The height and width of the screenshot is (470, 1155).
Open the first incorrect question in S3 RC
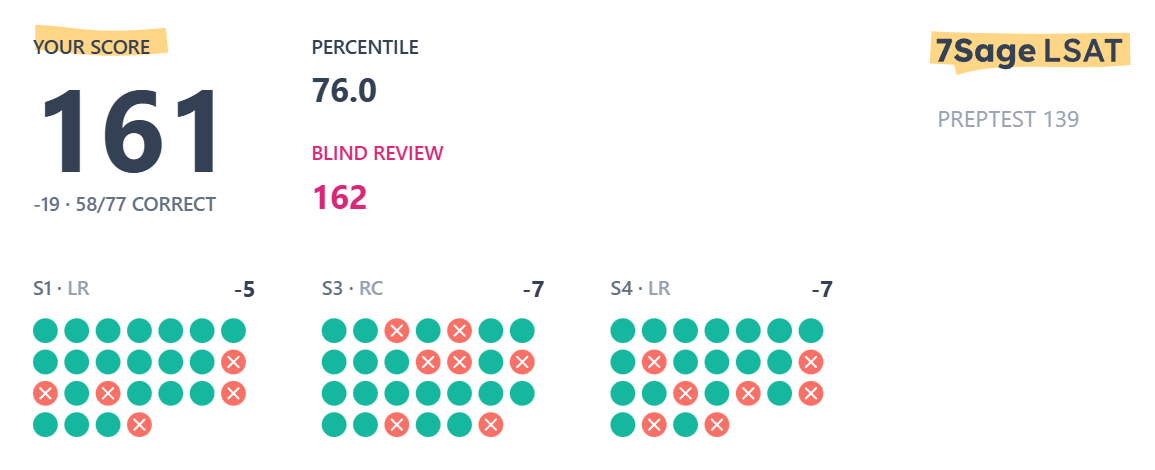point(396,331)
